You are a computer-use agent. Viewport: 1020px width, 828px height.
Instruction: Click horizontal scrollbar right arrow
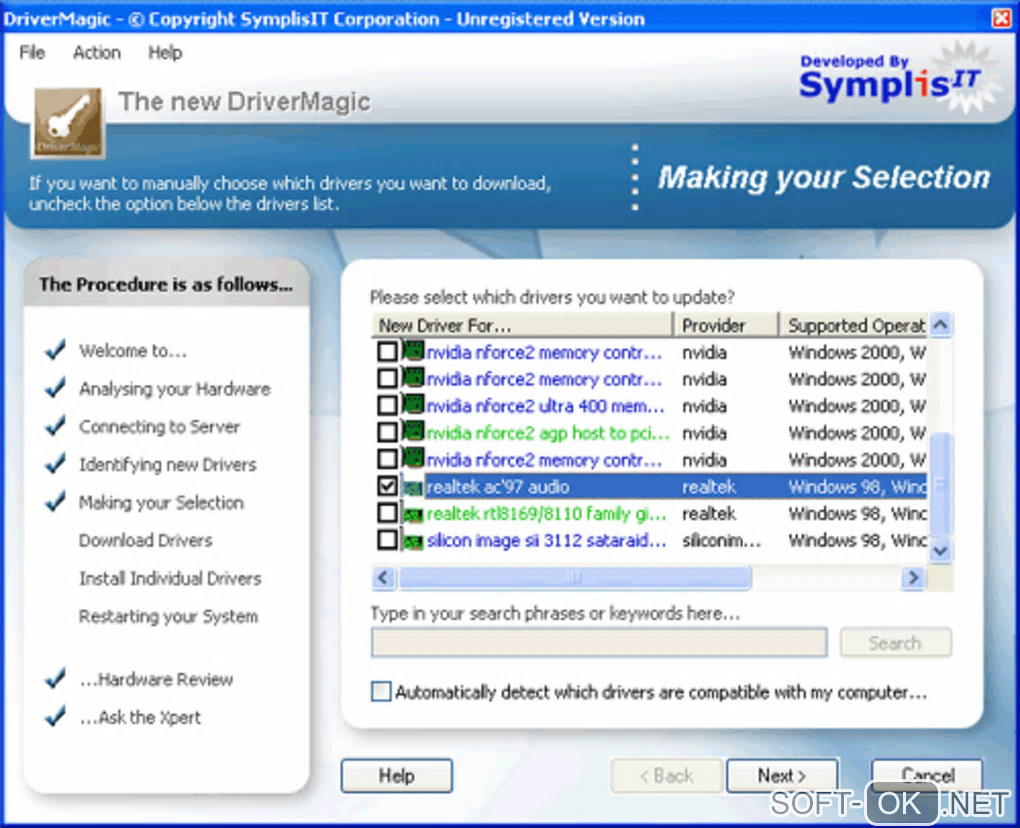click(x=913, y=578)
